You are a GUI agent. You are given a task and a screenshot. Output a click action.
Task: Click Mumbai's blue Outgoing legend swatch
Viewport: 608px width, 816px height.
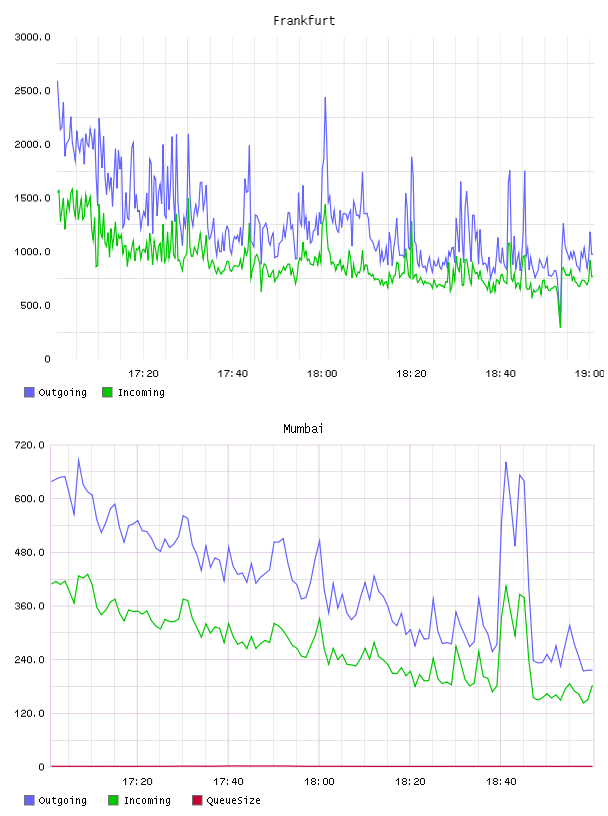29,800
